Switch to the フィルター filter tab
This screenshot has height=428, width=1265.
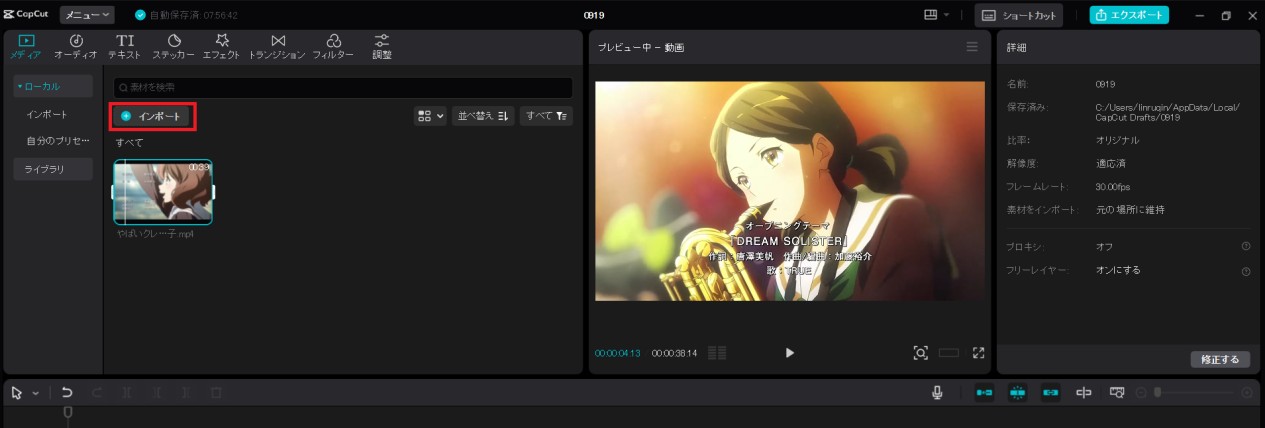click(x=333, y=47)
